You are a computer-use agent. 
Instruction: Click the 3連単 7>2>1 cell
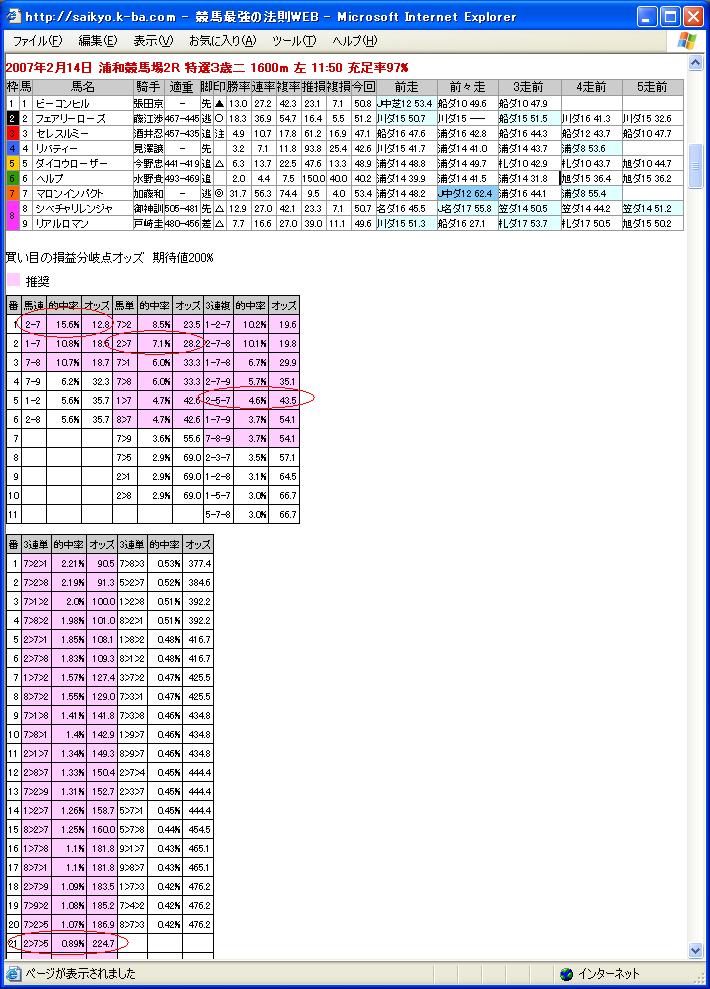[x=36, y=563]
